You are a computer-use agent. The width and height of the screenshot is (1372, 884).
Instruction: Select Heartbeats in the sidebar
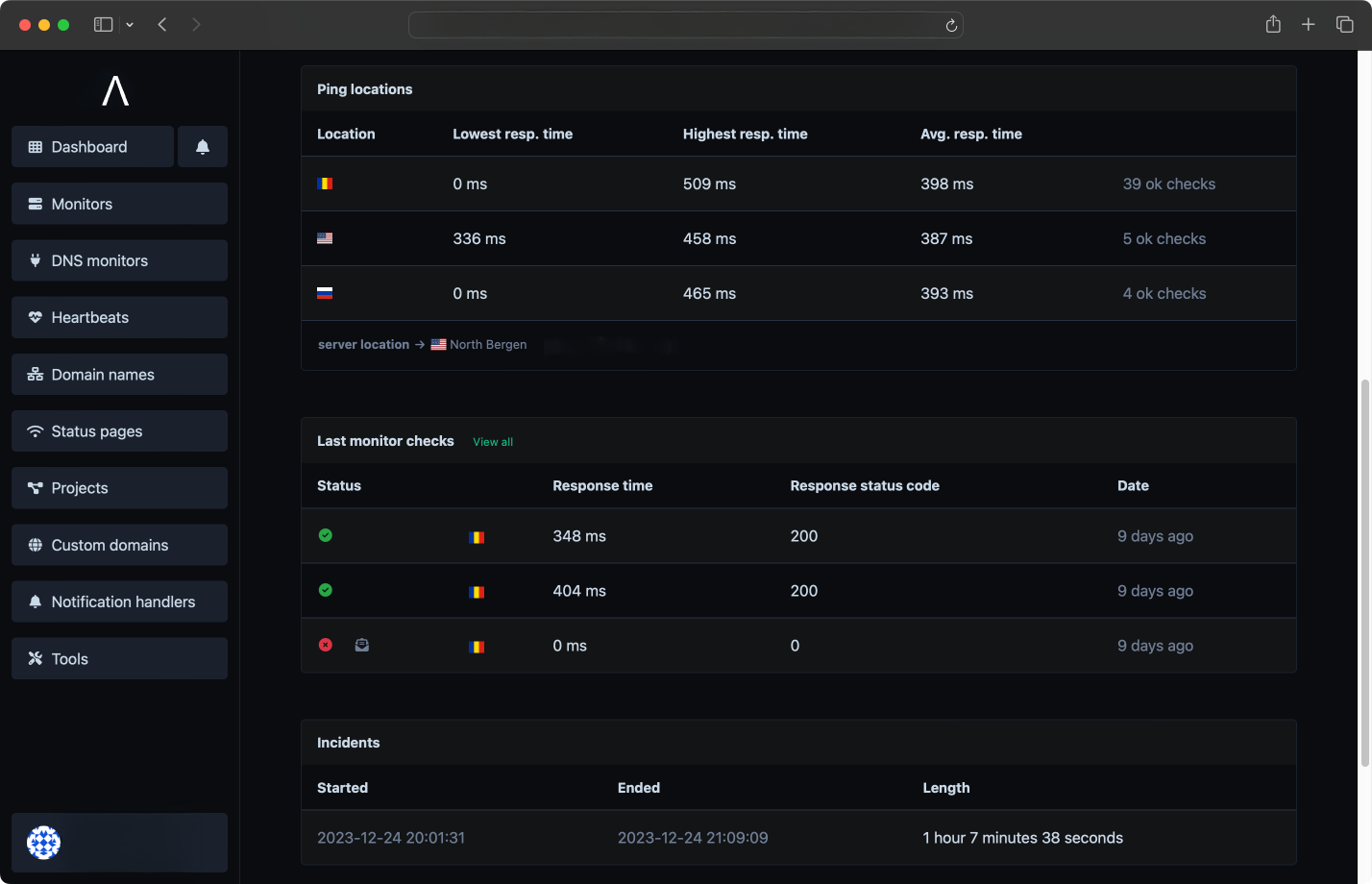click(x=119, y=317)
